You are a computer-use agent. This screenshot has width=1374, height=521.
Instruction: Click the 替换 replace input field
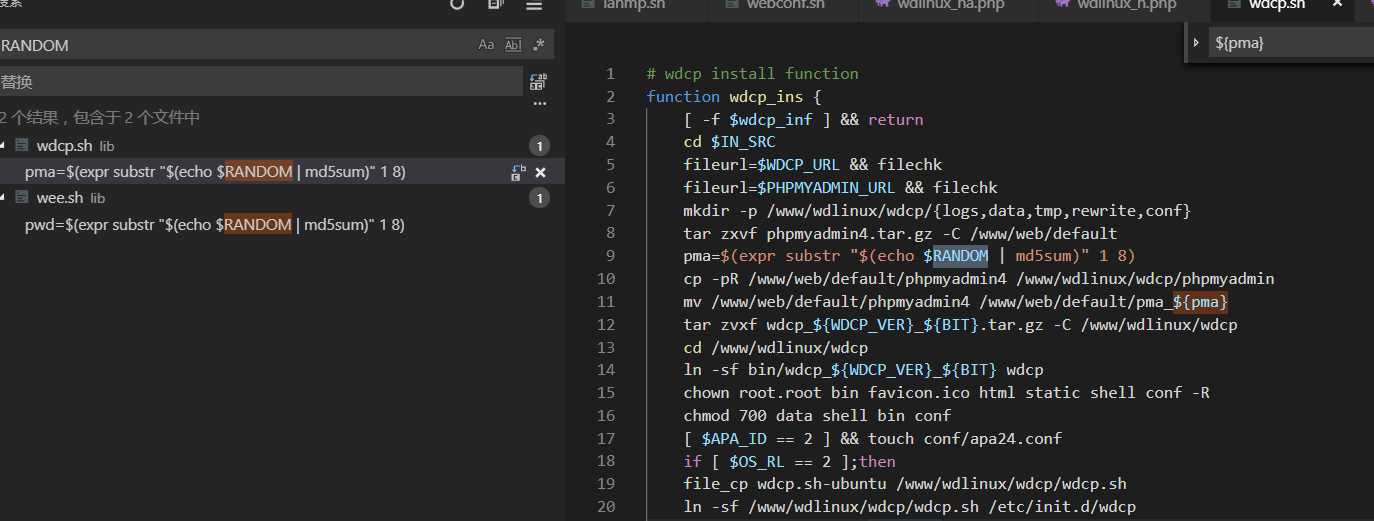[260, 82]
